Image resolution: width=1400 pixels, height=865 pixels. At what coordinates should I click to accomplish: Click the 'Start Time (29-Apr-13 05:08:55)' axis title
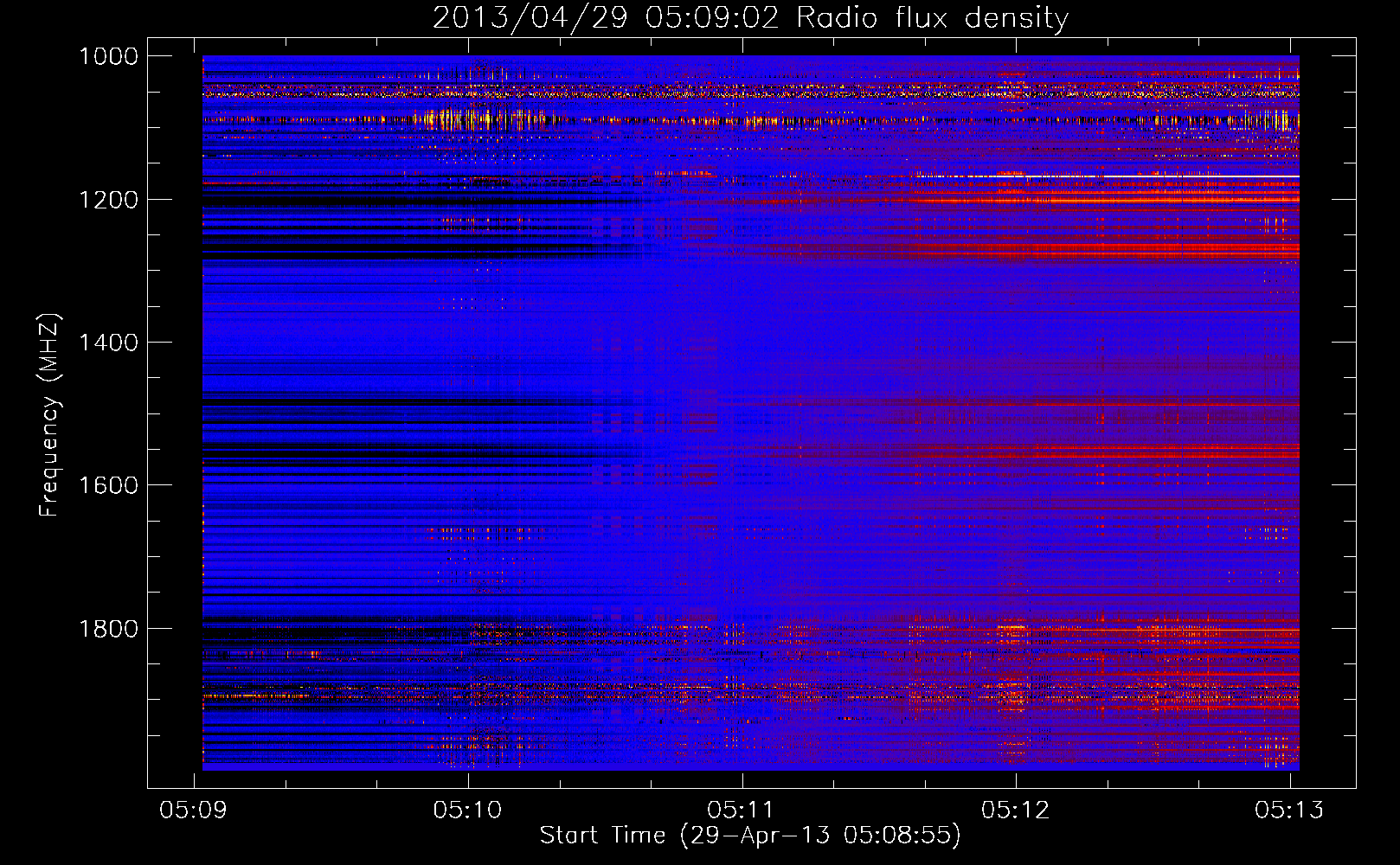click(750, 836)
